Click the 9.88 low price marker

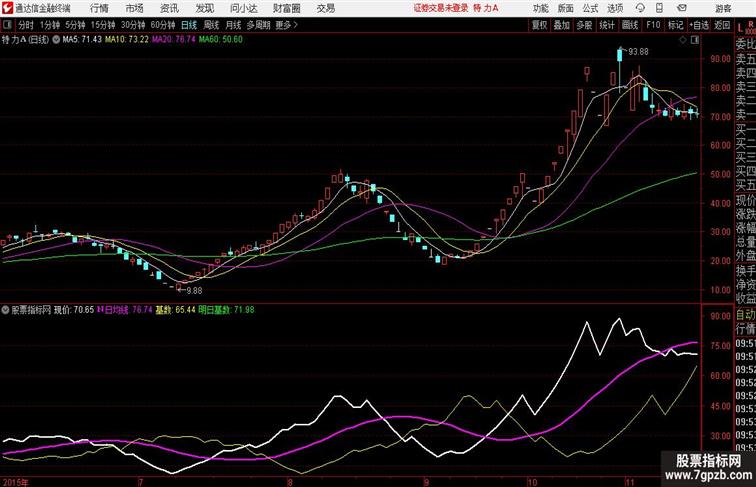point(194,291)
